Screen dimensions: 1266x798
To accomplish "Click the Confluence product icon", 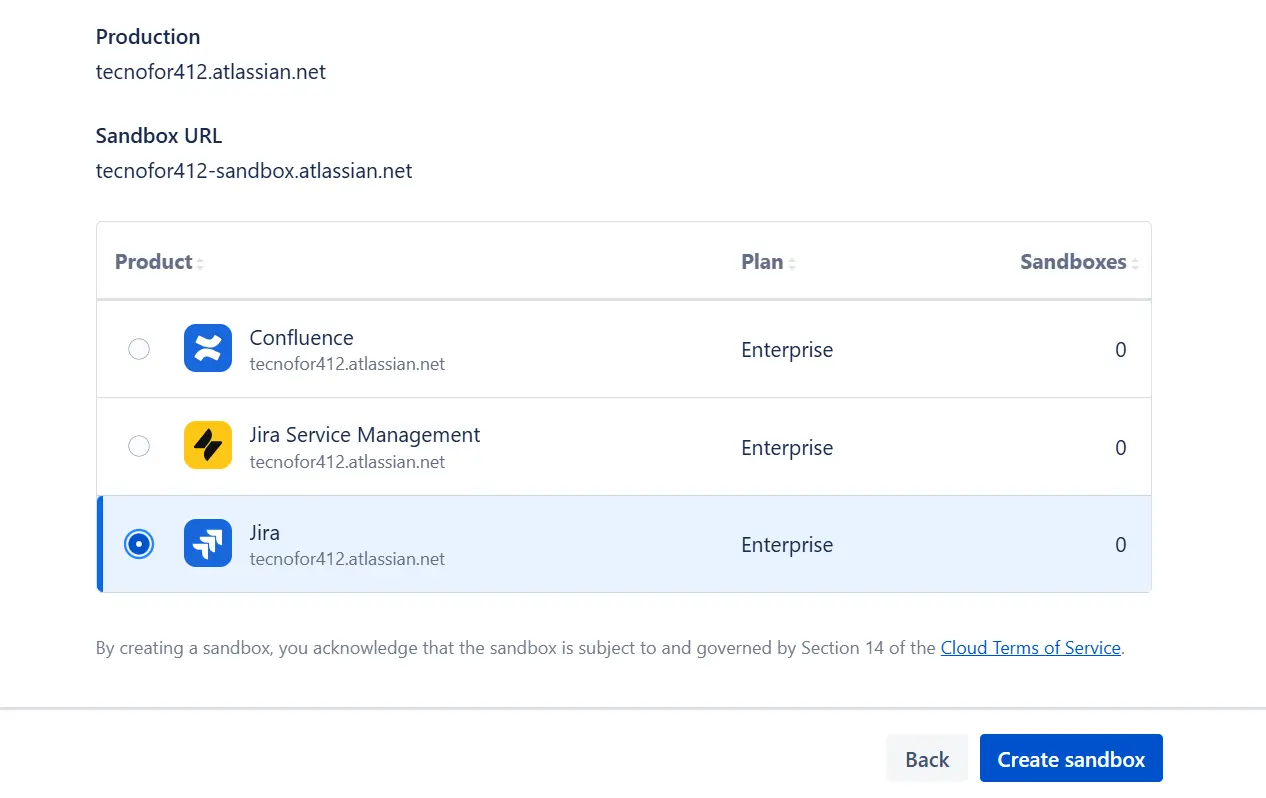I will coord(208,348).
